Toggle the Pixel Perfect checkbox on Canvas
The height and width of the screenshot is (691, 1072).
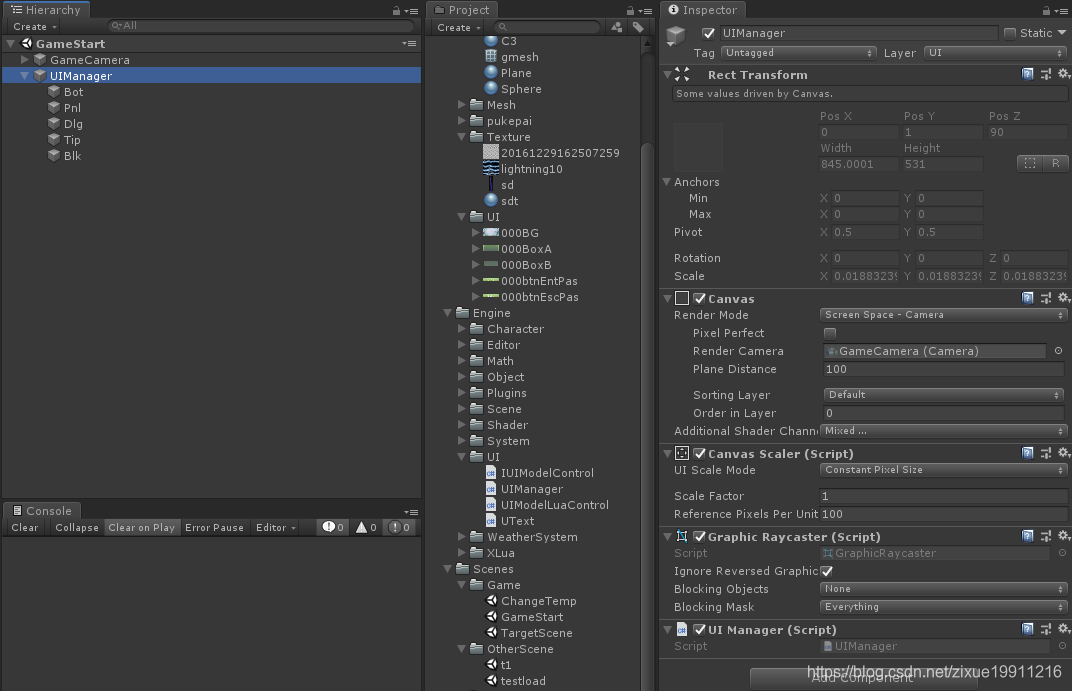pyautogui.click(x=829, y=333)
